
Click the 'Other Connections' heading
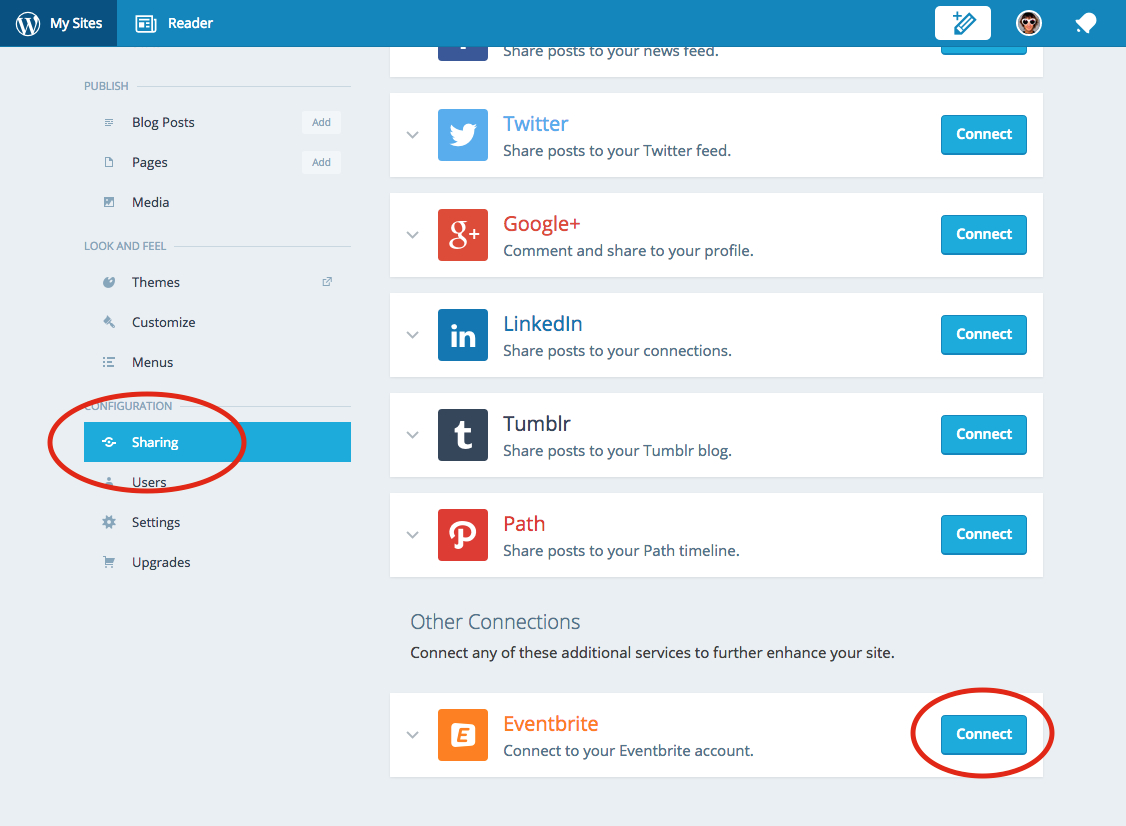[x=495, y=622]
